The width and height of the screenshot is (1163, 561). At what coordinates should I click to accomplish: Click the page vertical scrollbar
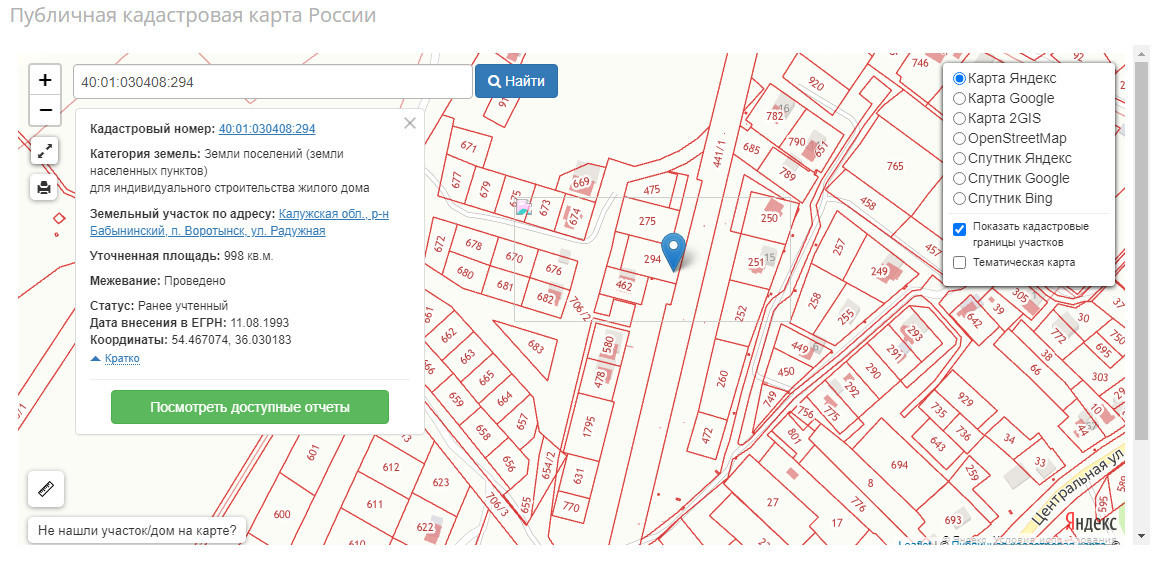click(1141, 252)
